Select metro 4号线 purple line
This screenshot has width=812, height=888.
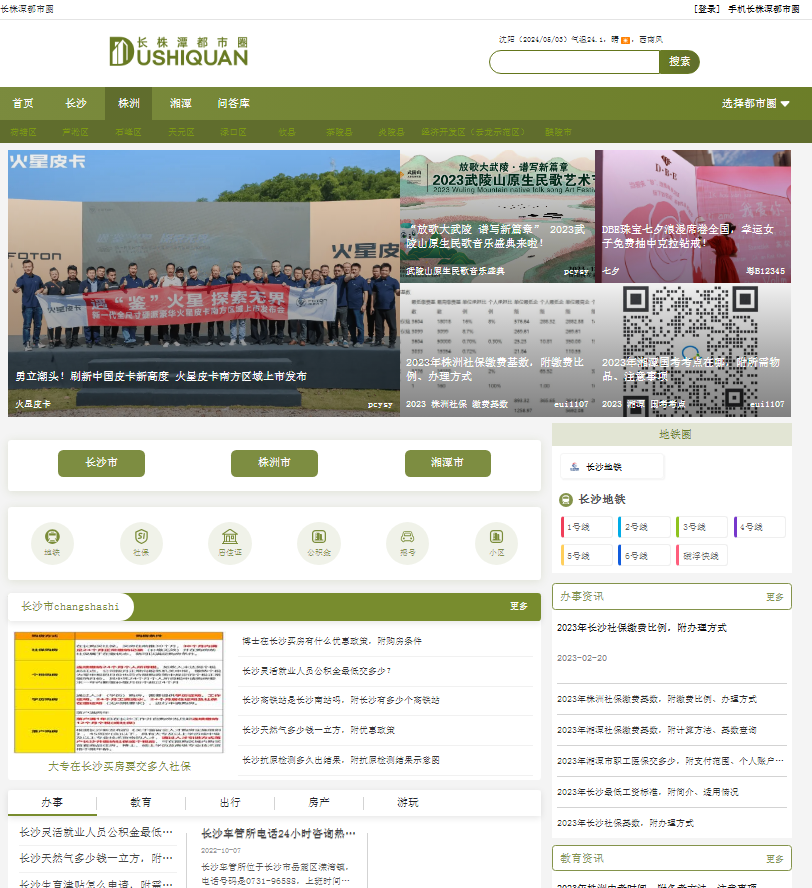point(759,527)
